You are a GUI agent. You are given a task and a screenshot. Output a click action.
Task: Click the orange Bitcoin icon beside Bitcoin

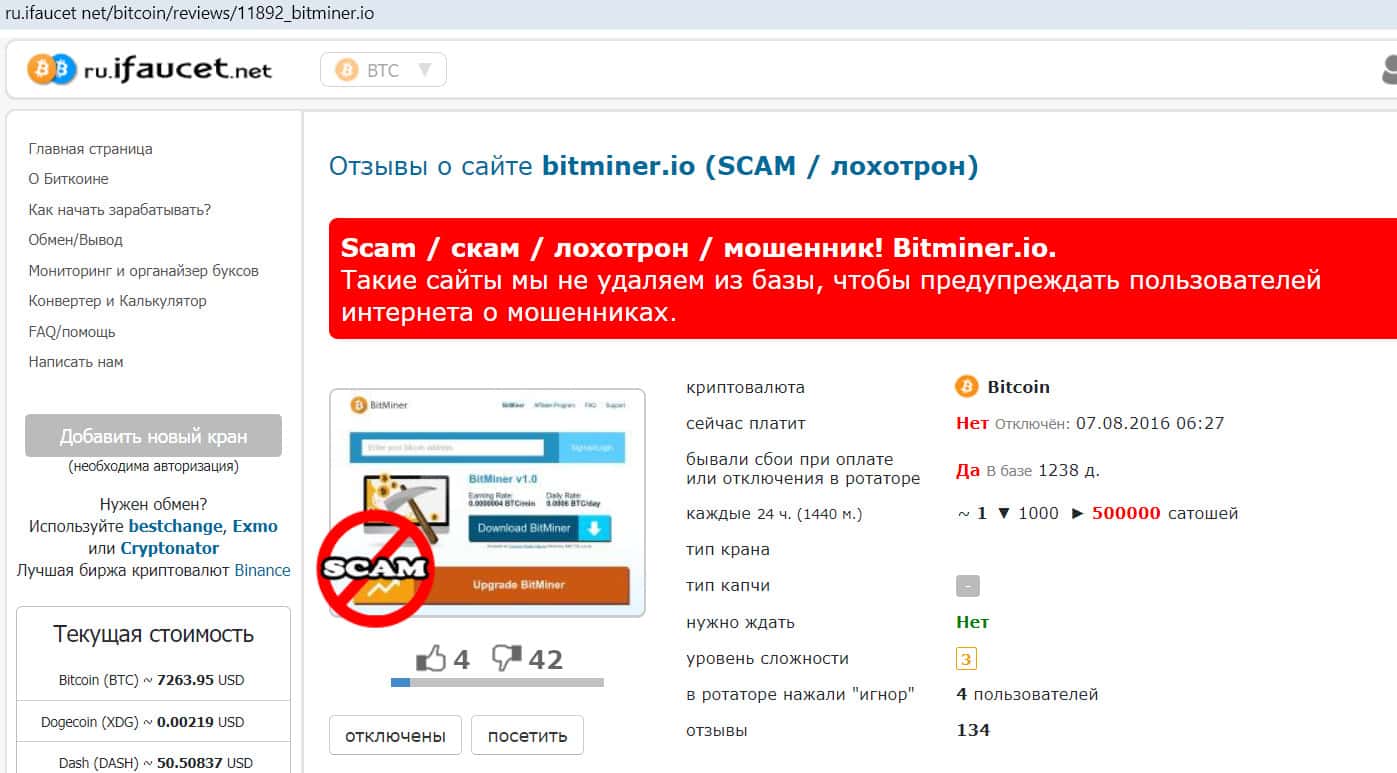pyautogui.click(x=966, y=387)
